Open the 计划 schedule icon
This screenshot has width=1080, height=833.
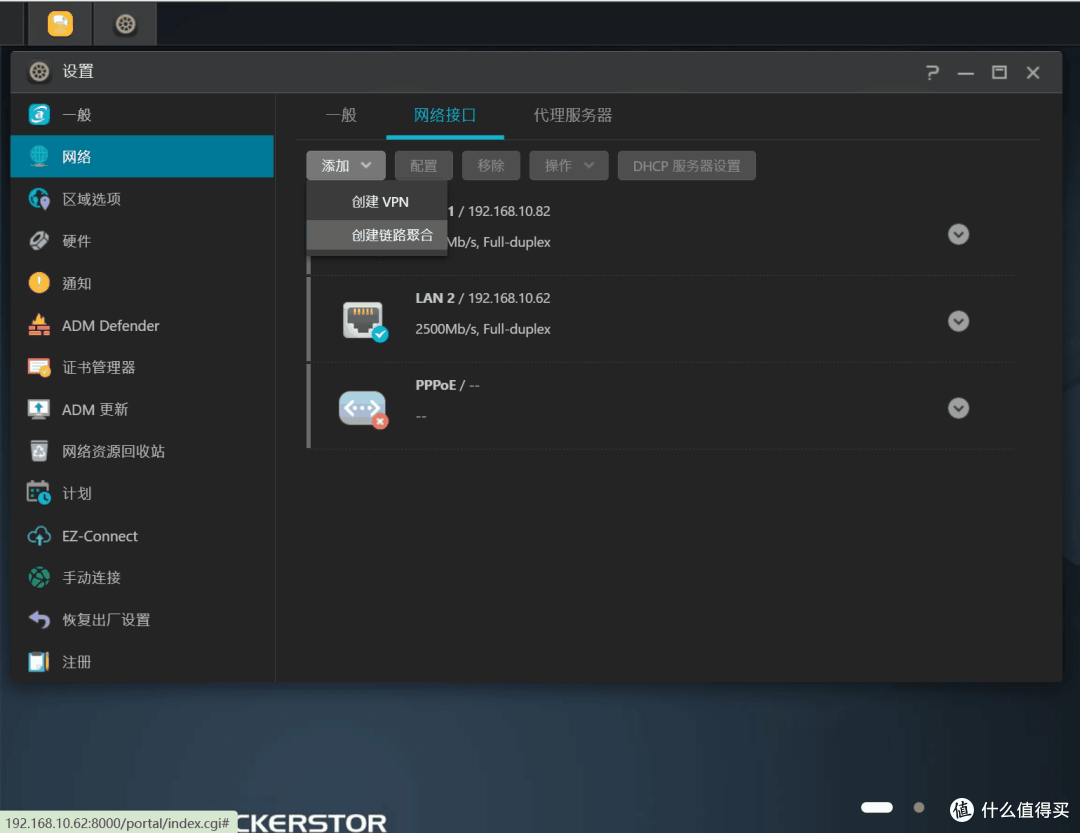click(39, 493)
